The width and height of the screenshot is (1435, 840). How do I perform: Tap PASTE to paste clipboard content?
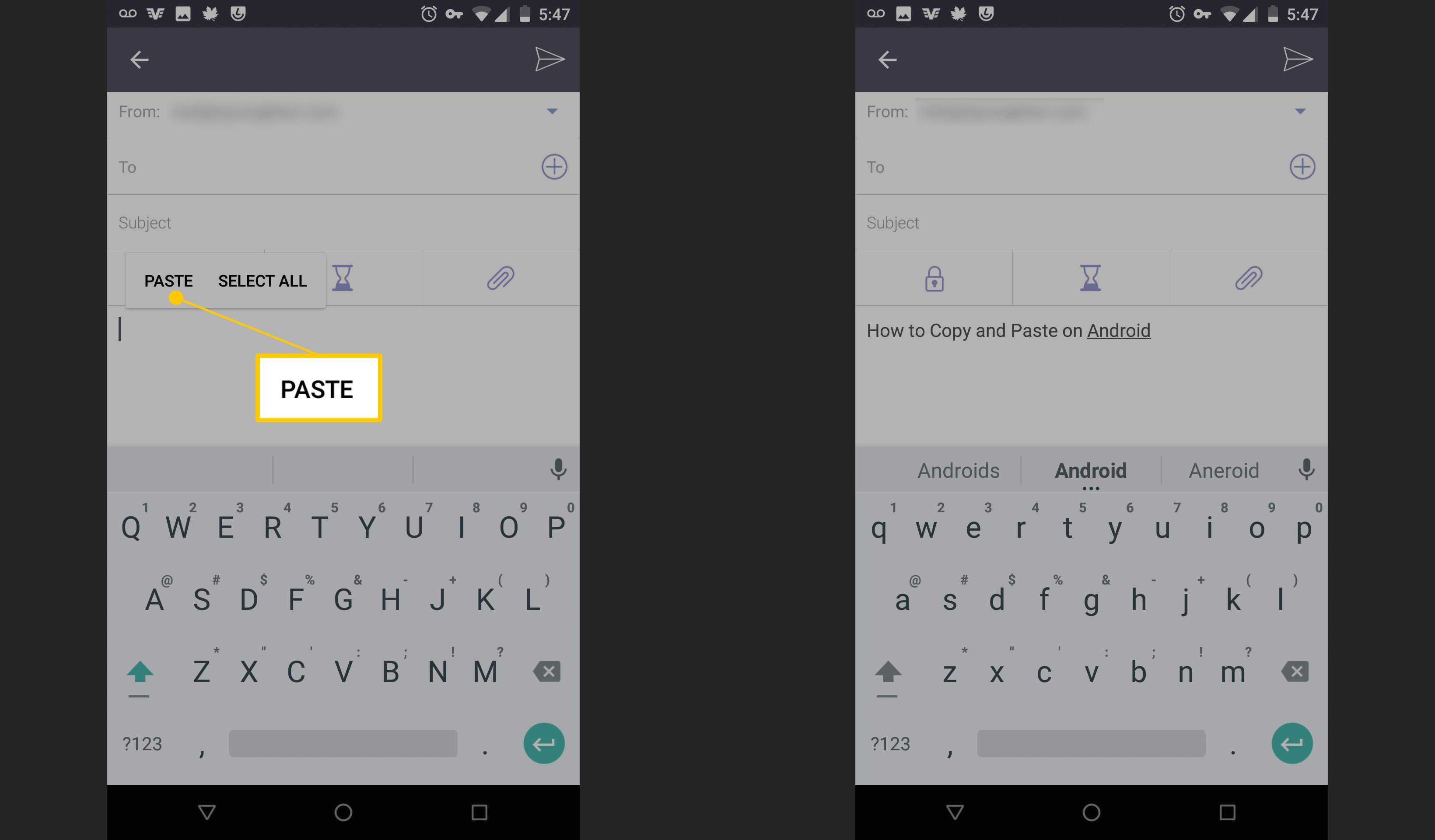[167, 280]
